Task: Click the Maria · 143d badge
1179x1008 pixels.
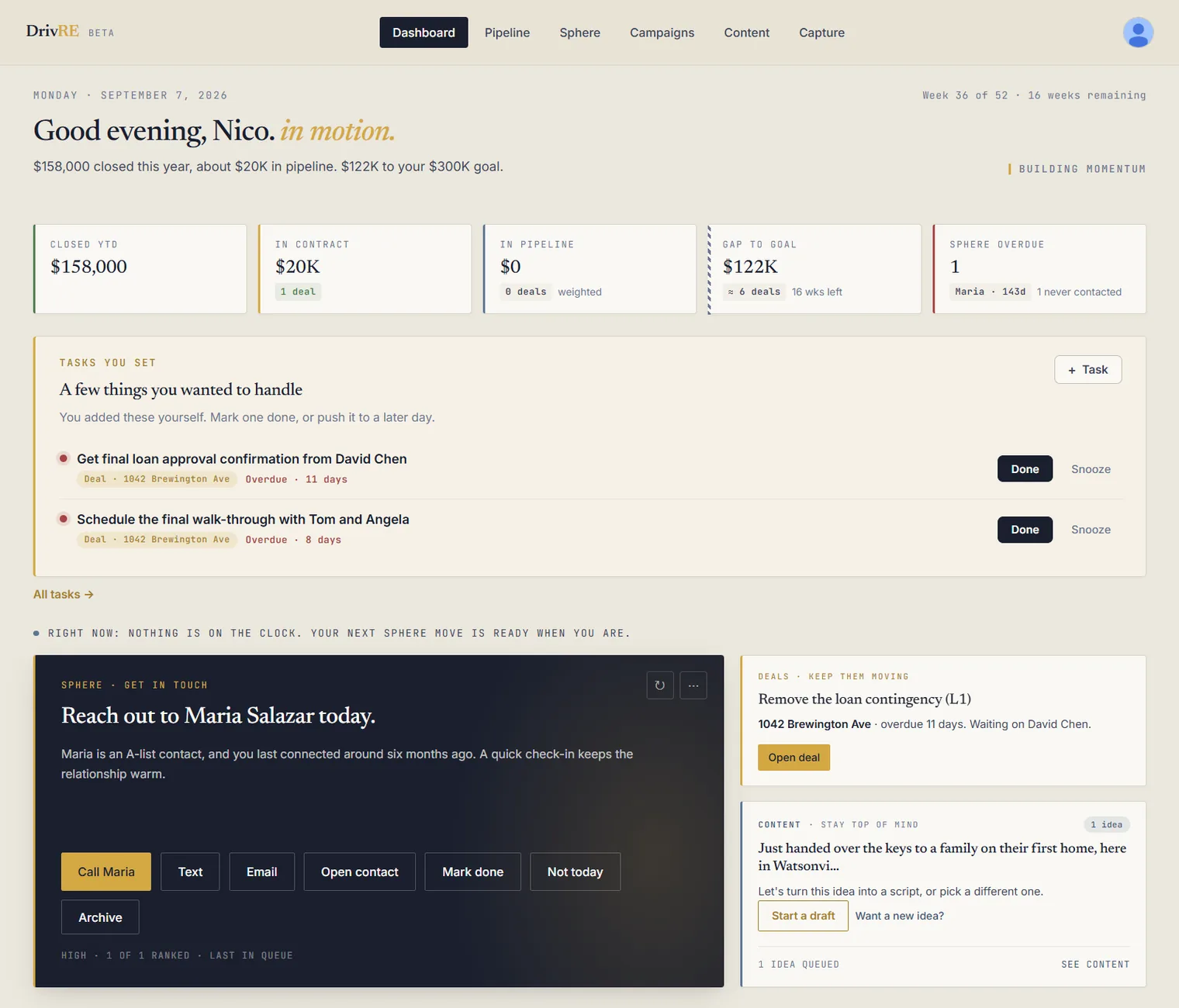Action: click(x=991, y=292)
